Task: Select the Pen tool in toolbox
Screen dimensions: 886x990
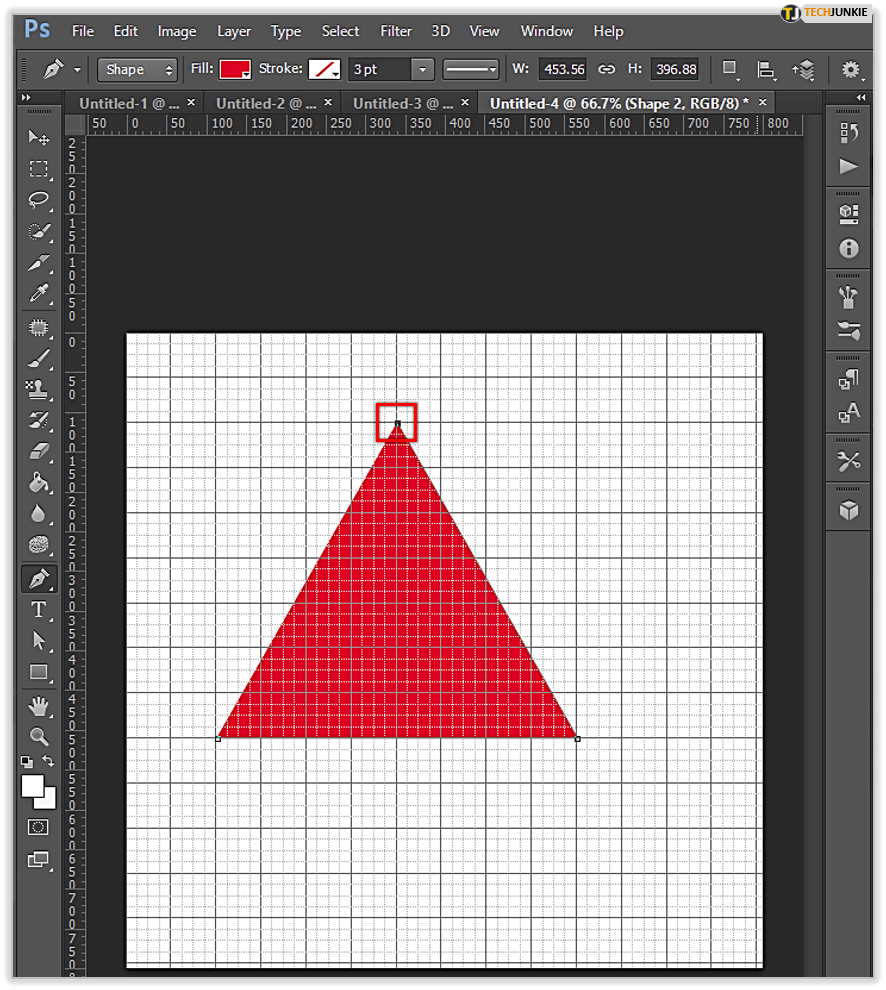Action: (x=39, y=578)
